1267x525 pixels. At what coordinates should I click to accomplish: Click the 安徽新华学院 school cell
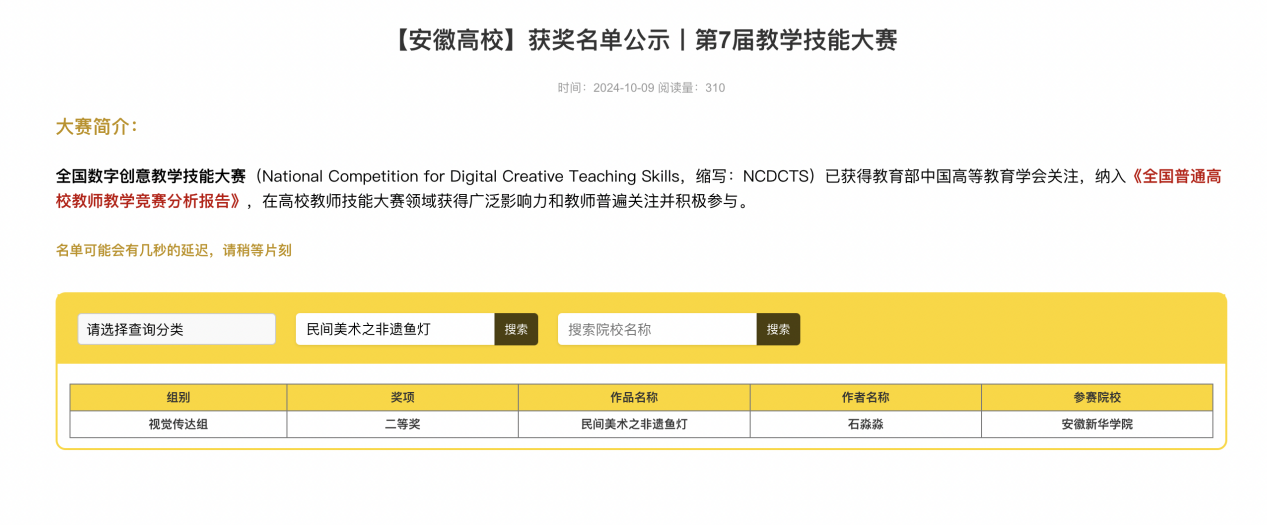(1096, 424)
